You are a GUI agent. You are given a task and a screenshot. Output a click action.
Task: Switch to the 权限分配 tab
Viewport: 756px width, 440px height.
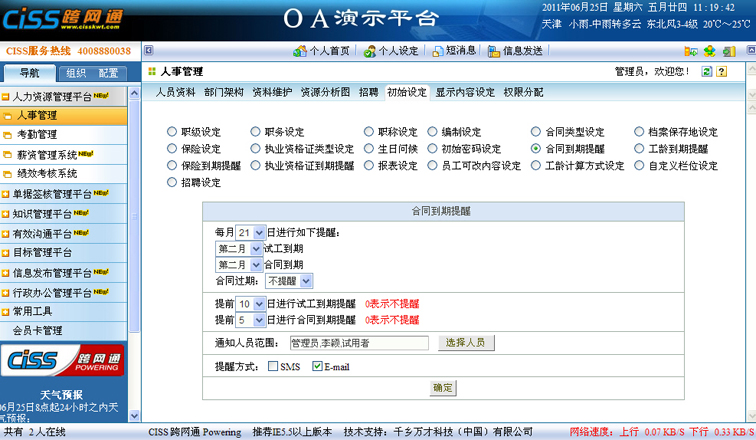524,92
